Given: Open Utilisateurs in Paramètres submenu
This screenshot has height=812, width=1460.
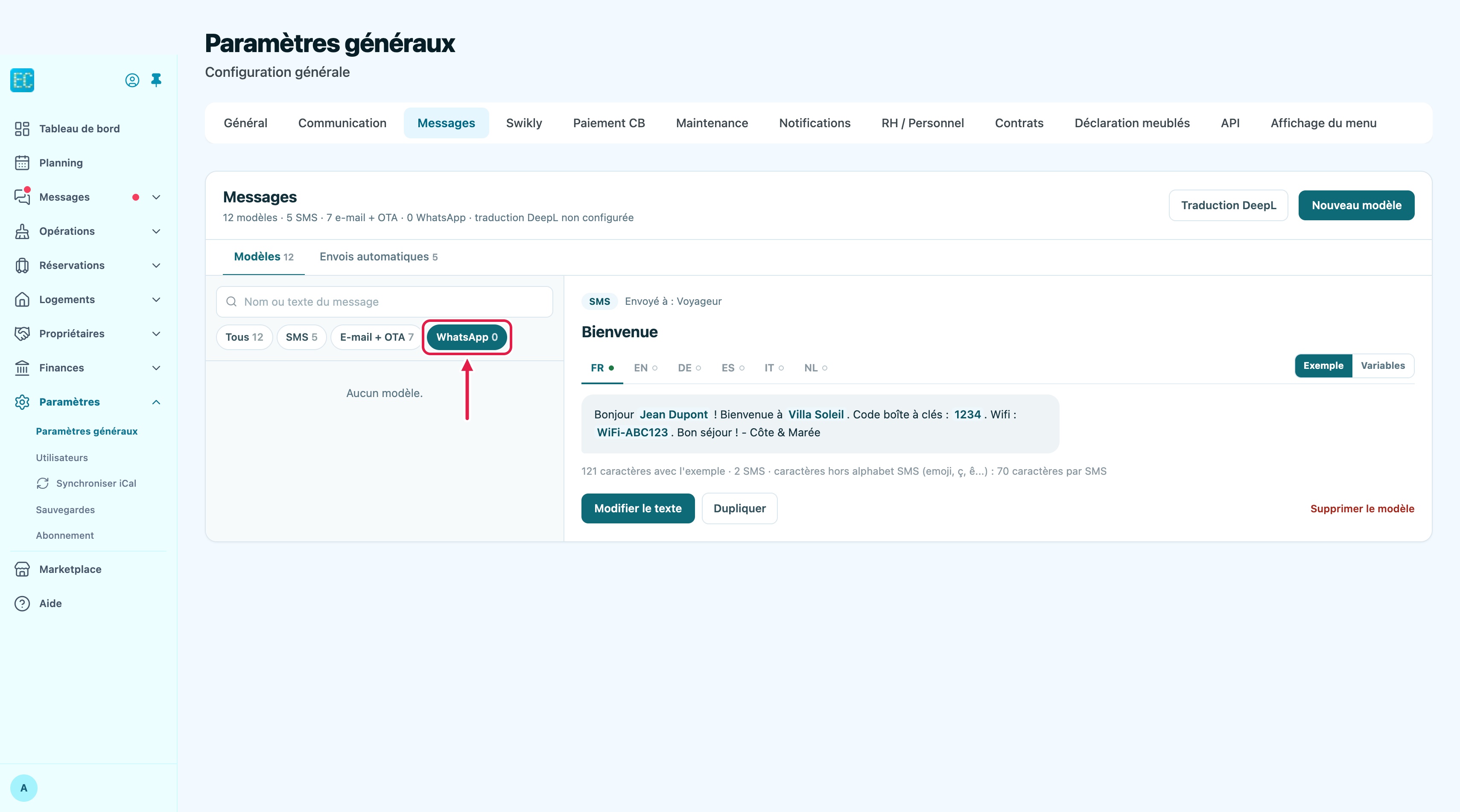Looking at the screenshot, I should 62,457.
